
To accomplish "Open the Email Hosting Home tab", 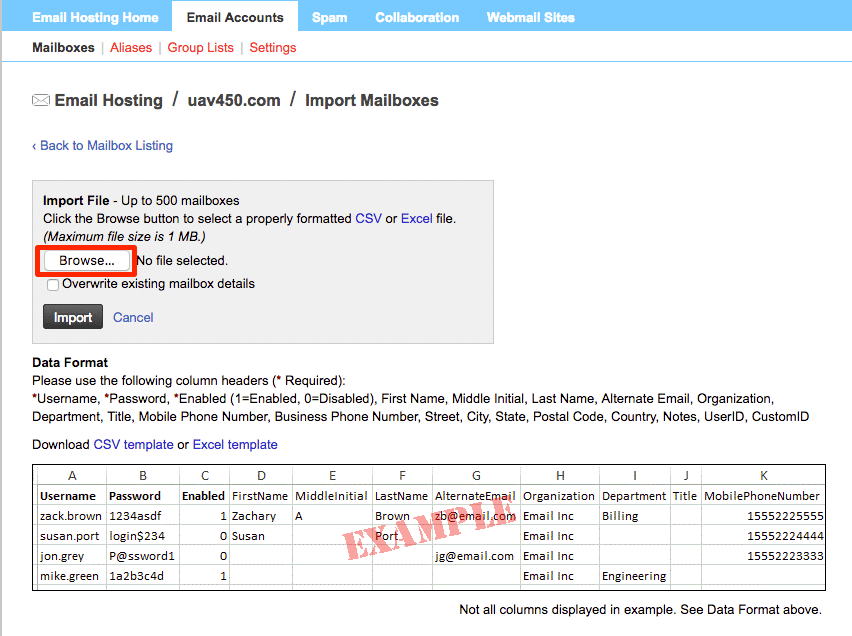I will coord(95,17).
